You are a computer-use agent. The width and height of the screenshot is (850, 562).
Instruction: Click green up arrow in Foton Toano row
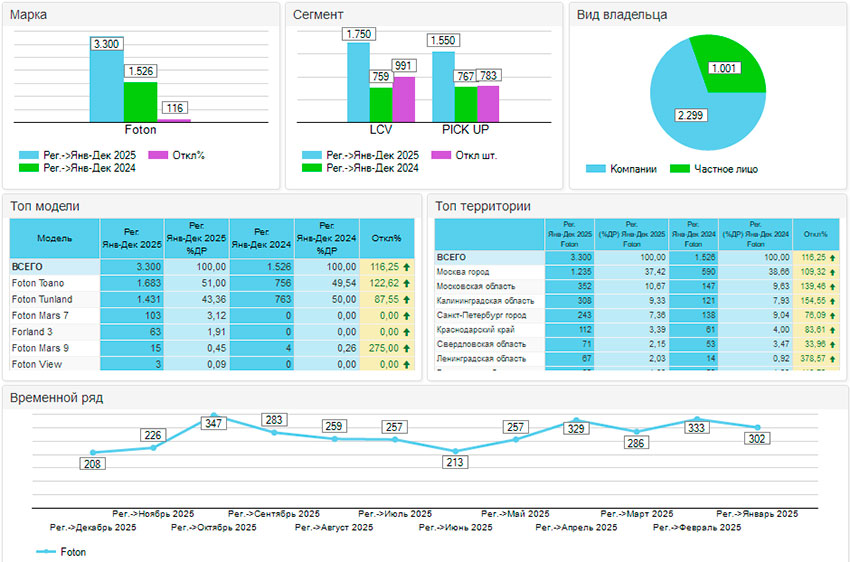[x=408, y=284]
